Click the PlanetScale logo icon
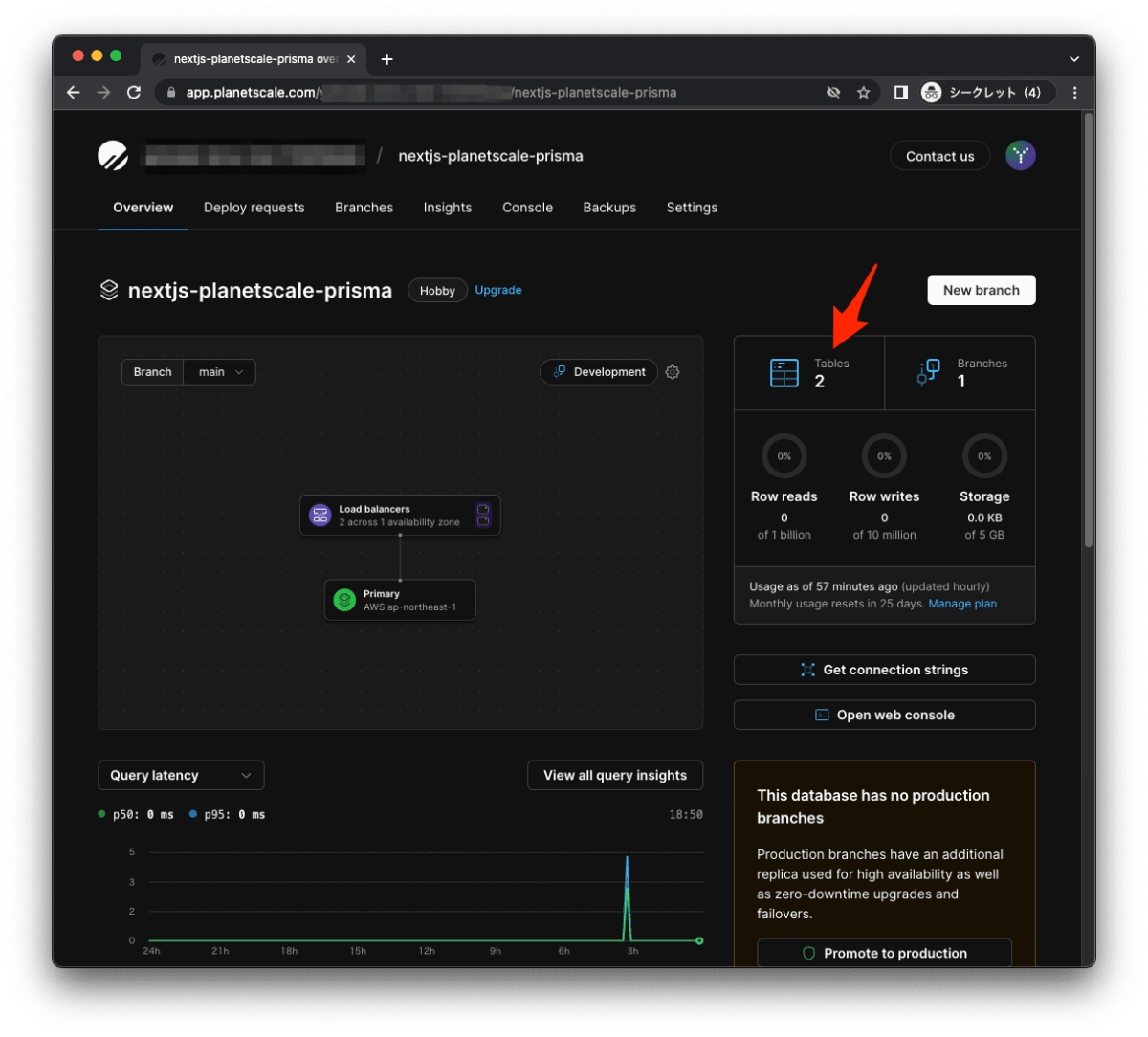The height and width of the screenshot is (1037, 1148). pos(113,156)
